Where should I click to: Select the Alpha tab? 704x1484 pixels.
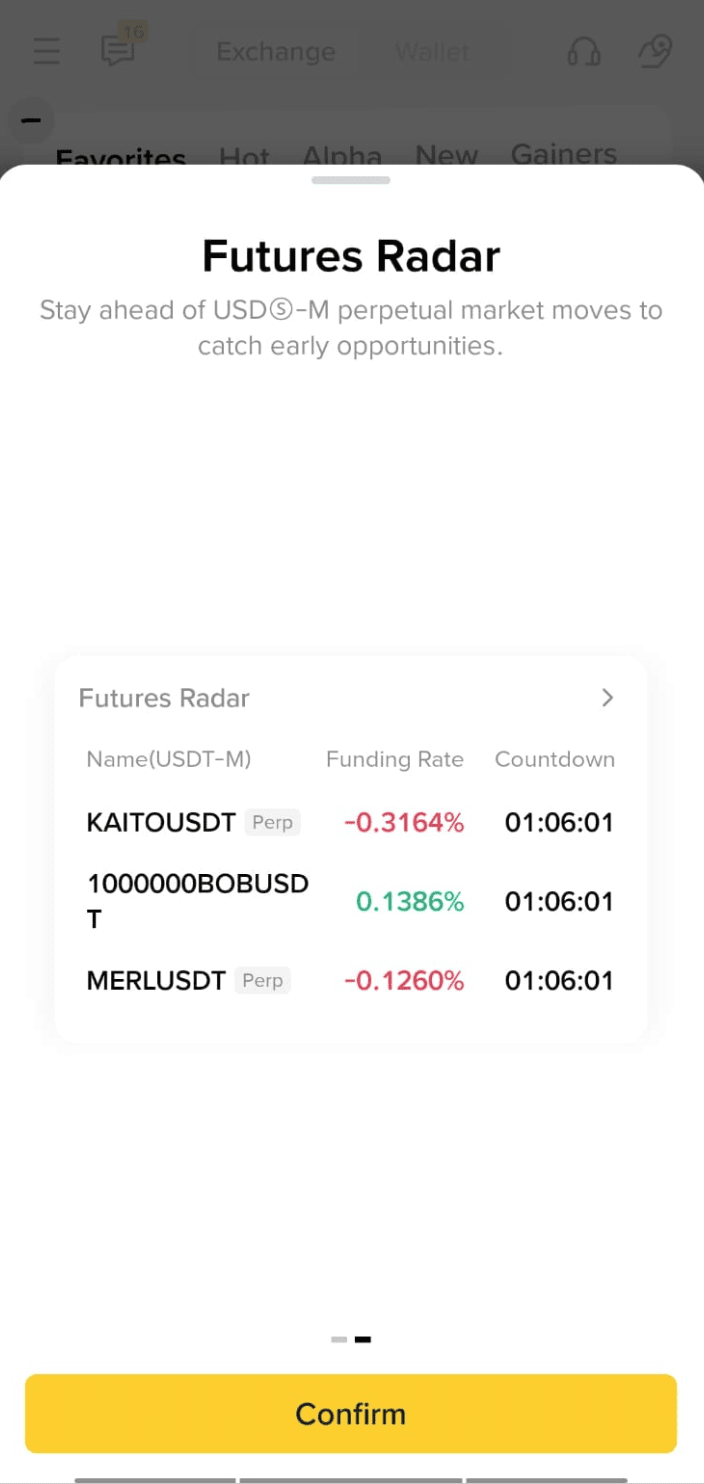click(x=342, y=156)
